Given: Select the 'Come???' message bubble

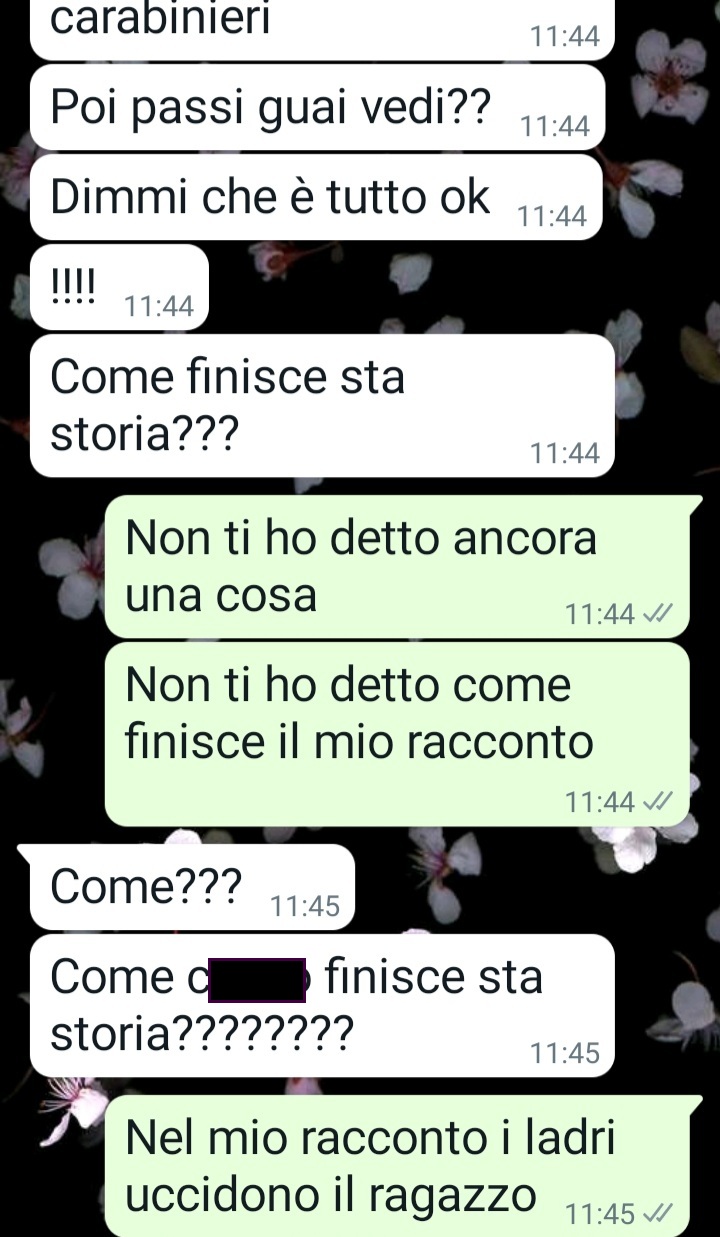Looking at the screenshot, I should (x=192, y=887).
